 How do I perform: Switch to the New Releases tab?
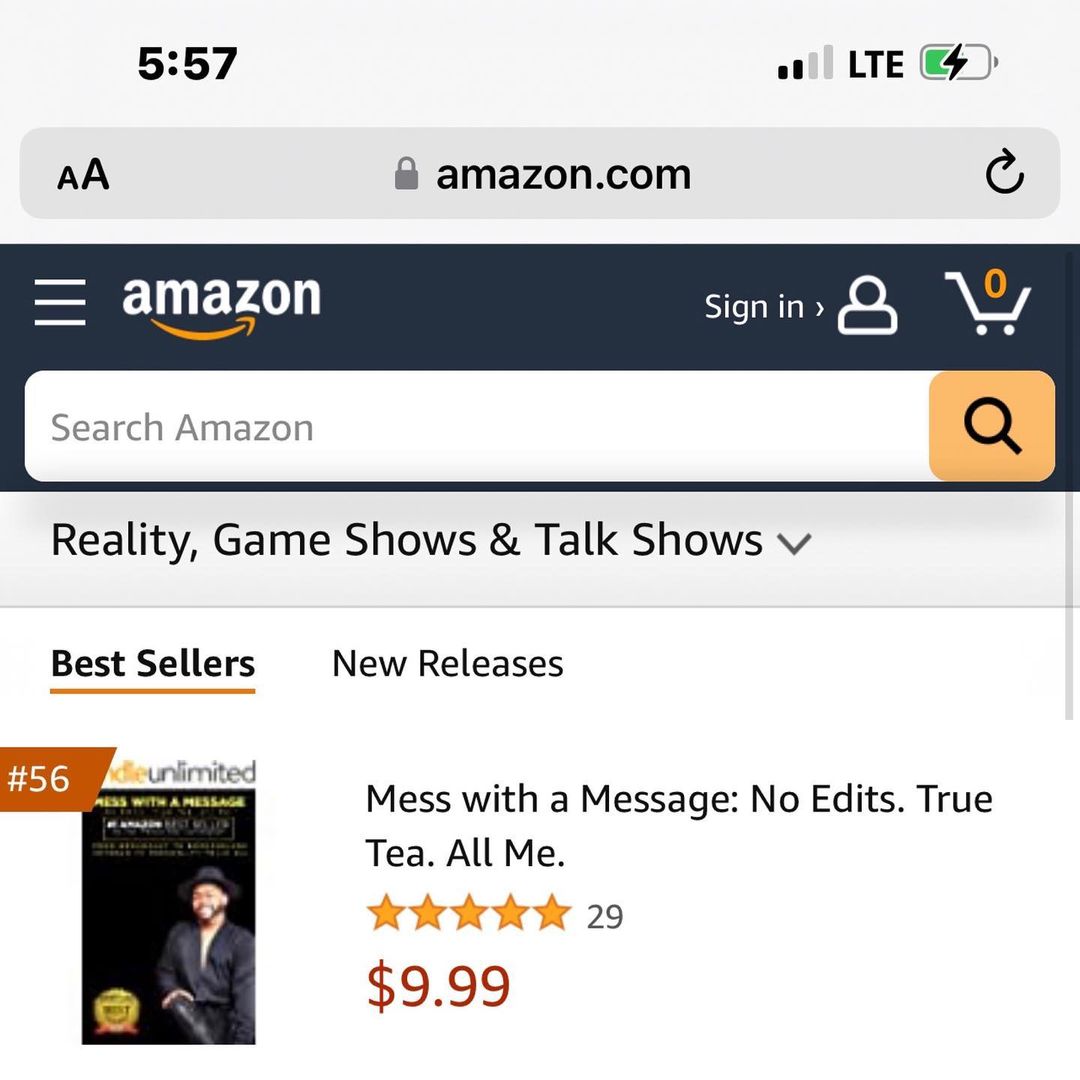(448, 664)
